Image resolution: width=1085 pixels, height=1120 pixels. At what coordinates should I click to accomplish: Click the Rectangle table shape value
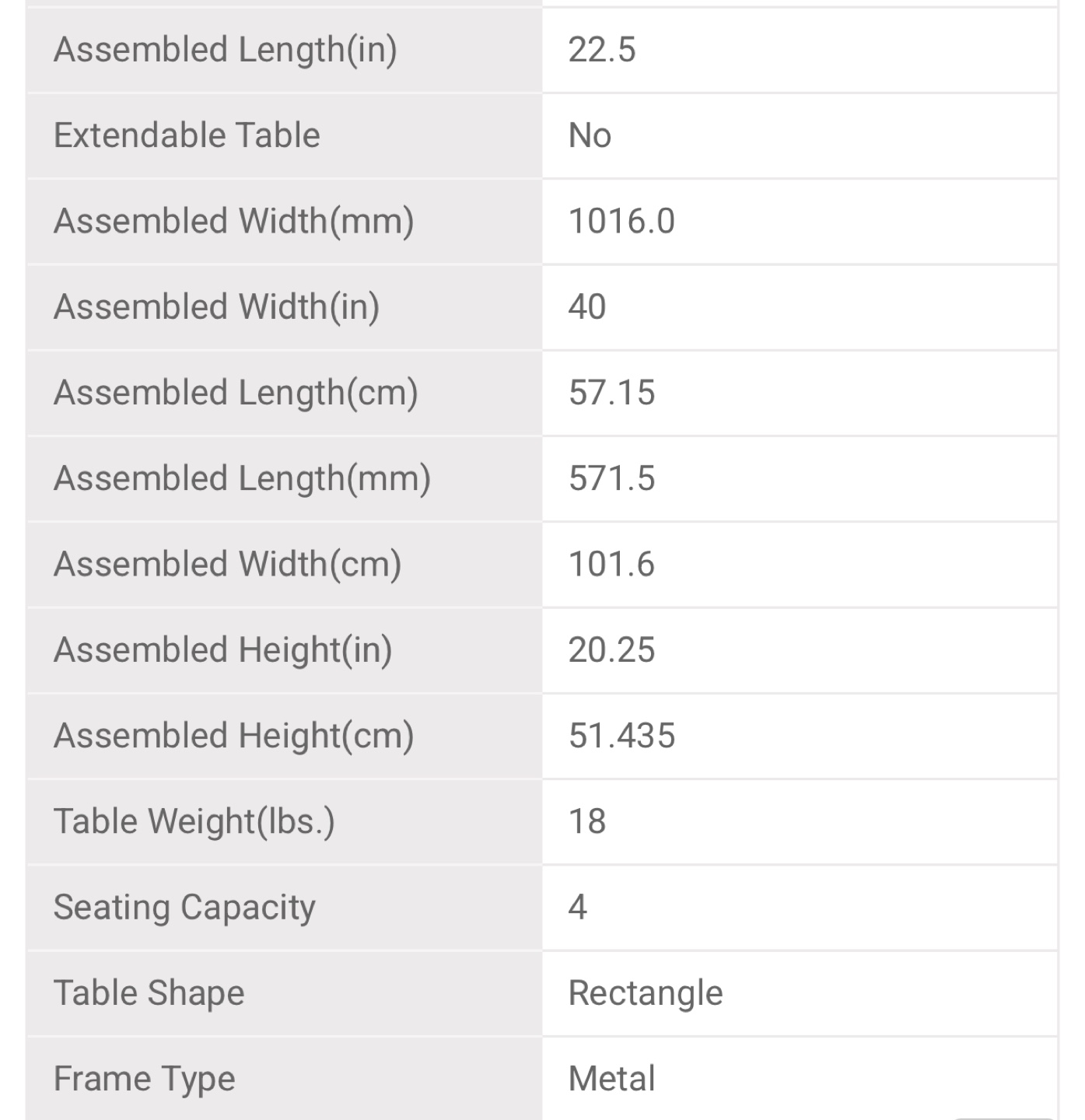click(646, 994)
